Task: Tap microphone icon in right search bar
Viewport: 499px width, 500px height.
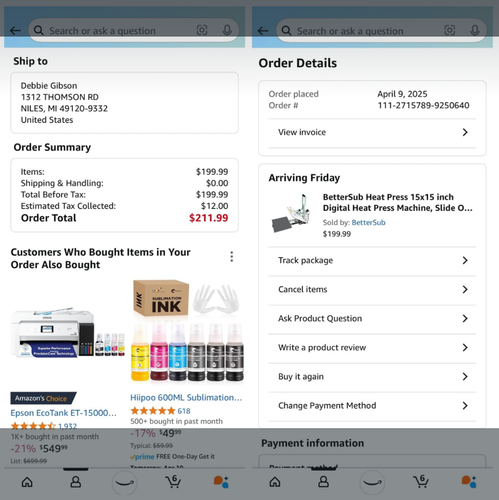Action: [x=475, y=31]
